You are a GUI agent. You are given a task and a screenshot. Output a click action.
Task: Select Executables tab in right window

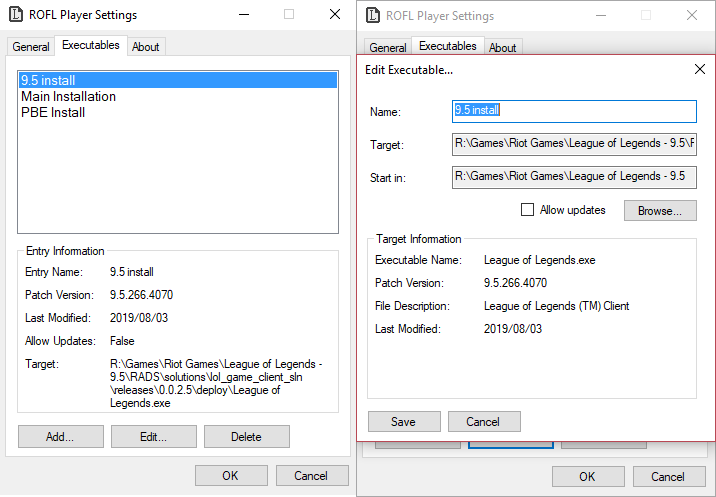click(x=448, y=46)
